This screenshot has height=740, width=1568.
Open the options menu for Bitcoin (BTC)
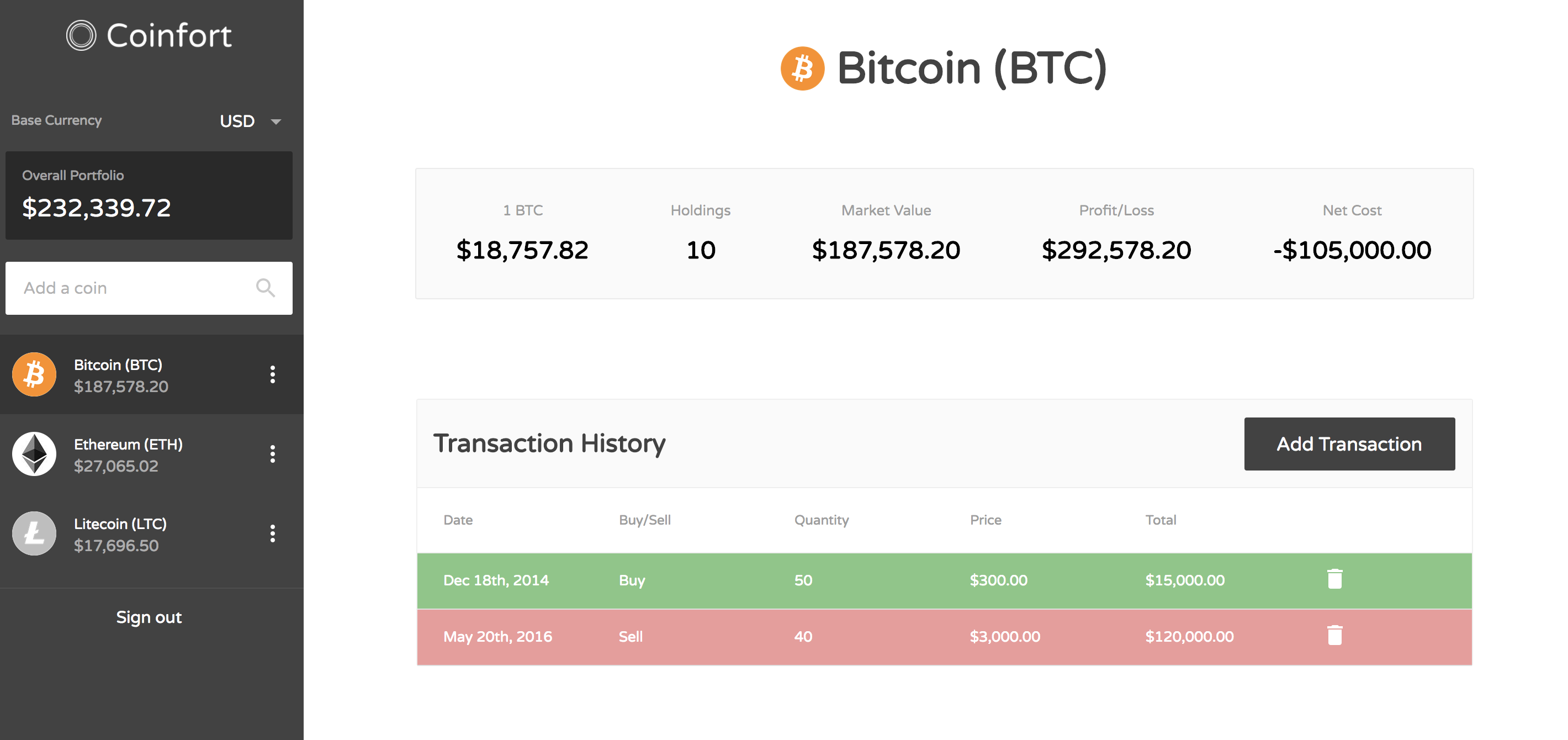tap(273, 374)
